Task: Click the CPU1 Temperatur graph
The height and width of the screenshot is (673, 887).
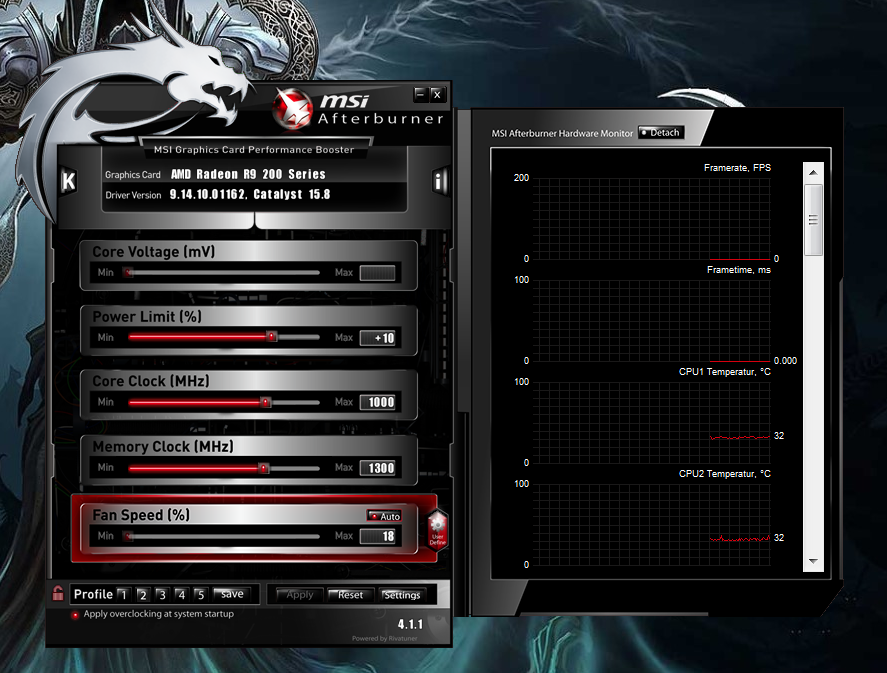Action: [x=651, y=422]
